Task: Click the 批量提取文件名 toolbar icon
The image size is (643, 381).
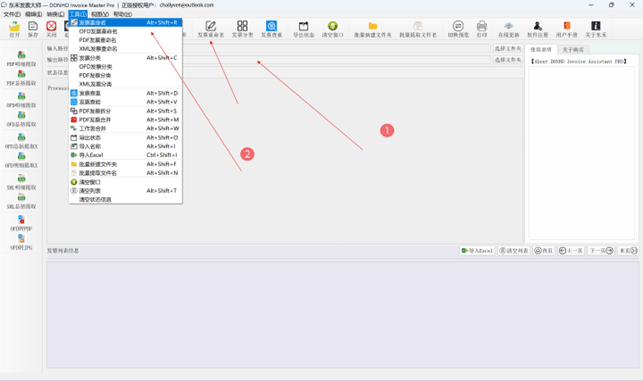Action: coord(418,26)
